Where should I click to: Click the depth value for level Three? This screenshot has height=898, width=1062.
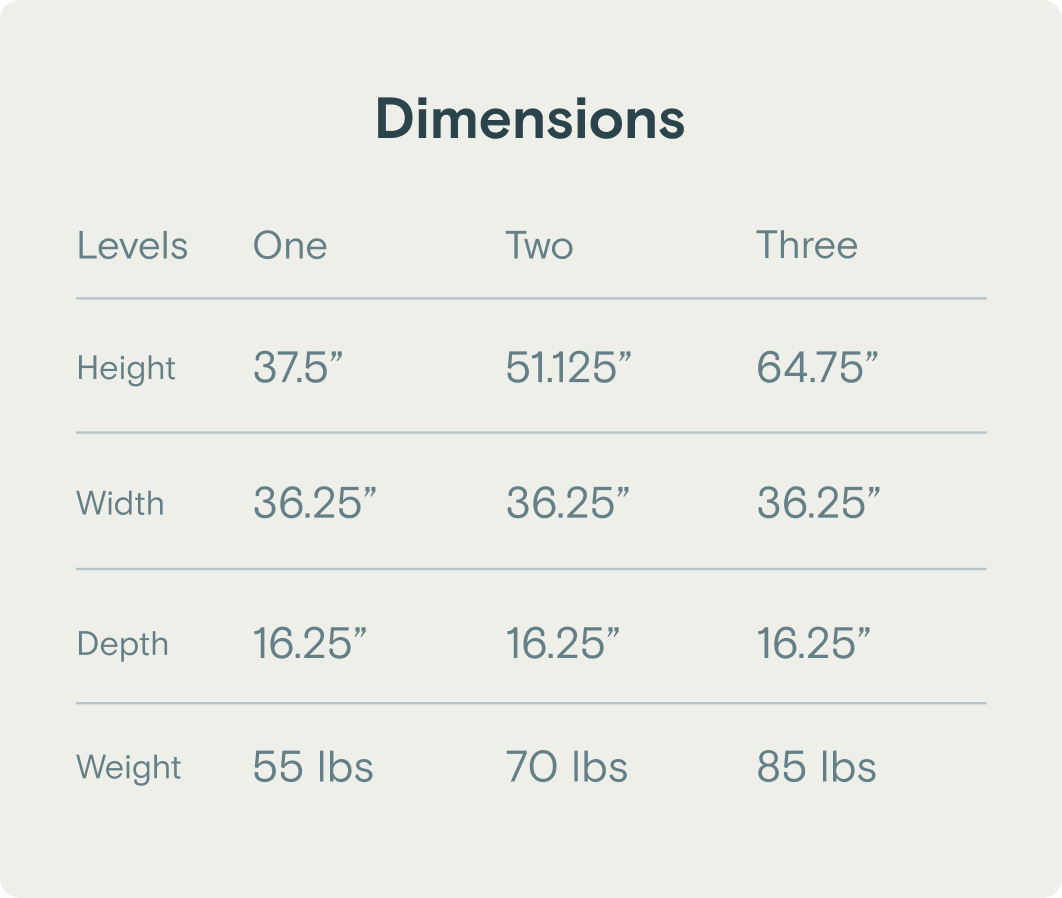[x=814, y=644]
